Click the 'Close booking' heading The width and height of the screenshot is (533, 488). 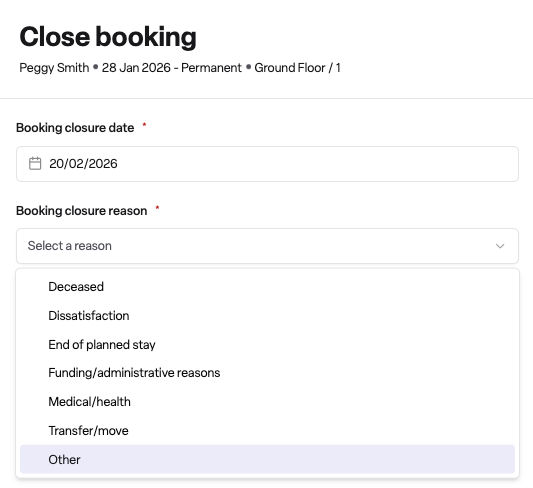108,37
